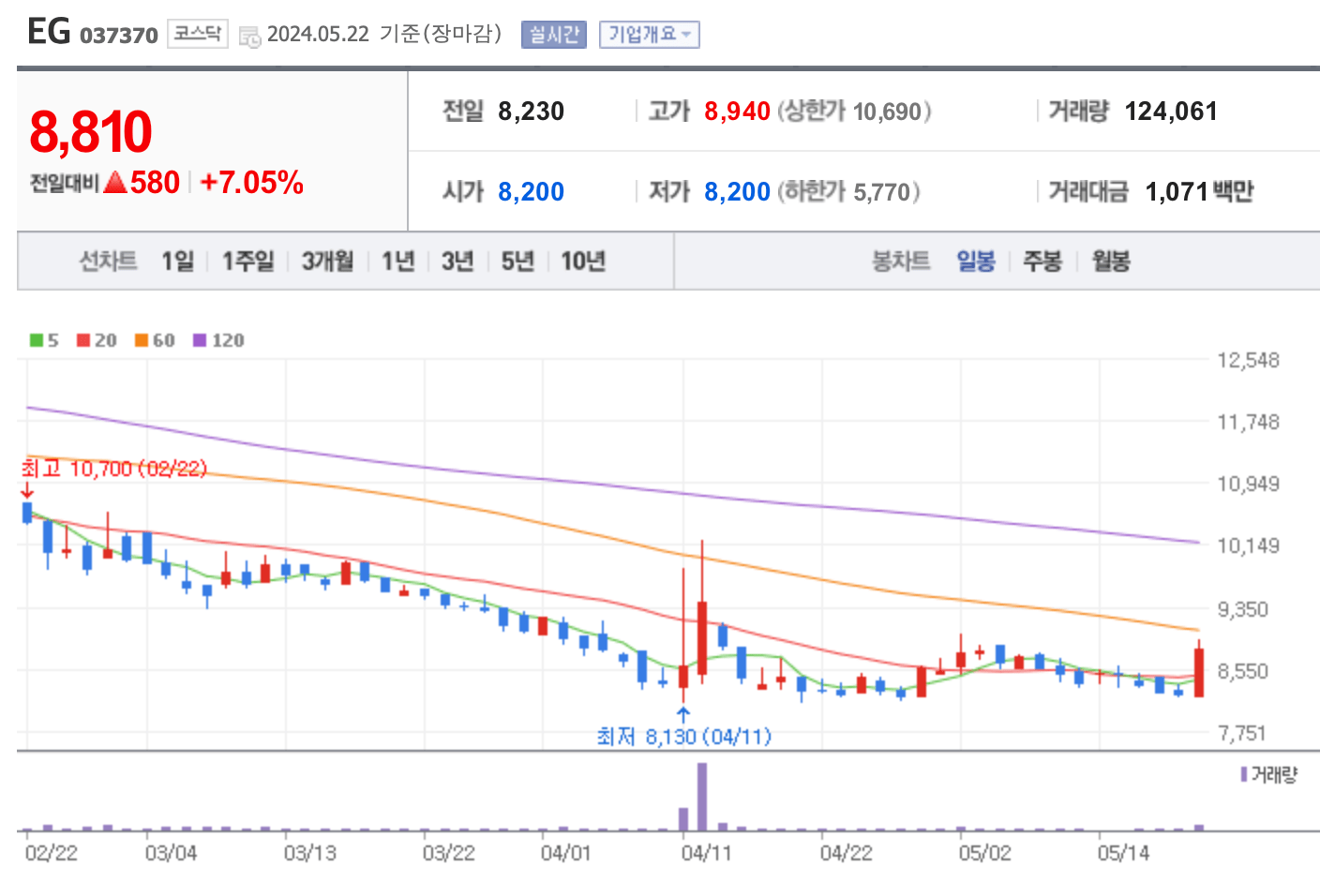Click the 05/14 date axis label
The image size is (1320, 896).
(x=1123, y=853)
